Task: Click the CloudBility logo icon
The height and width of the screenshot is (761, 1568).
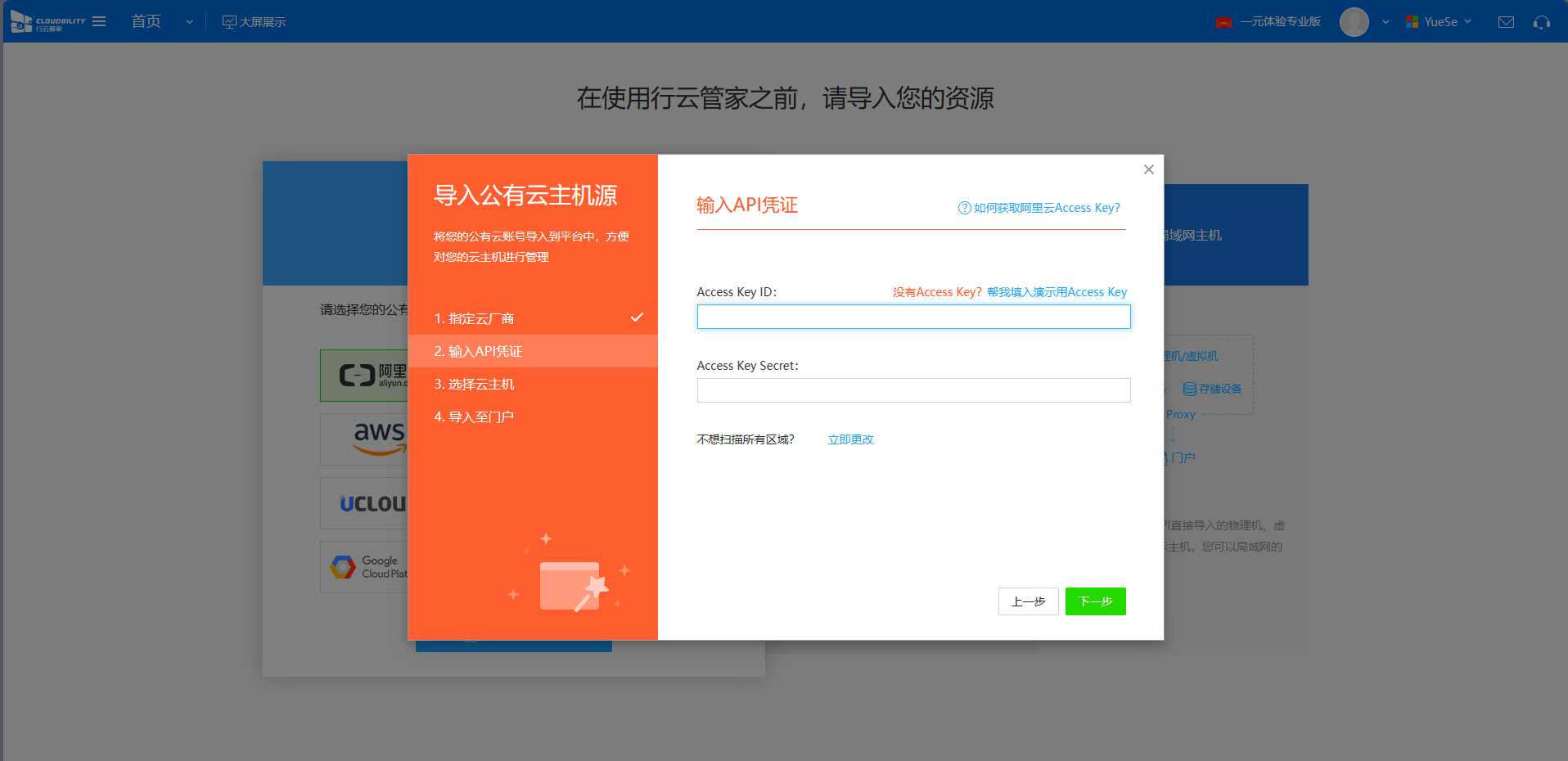Action: 22,22
